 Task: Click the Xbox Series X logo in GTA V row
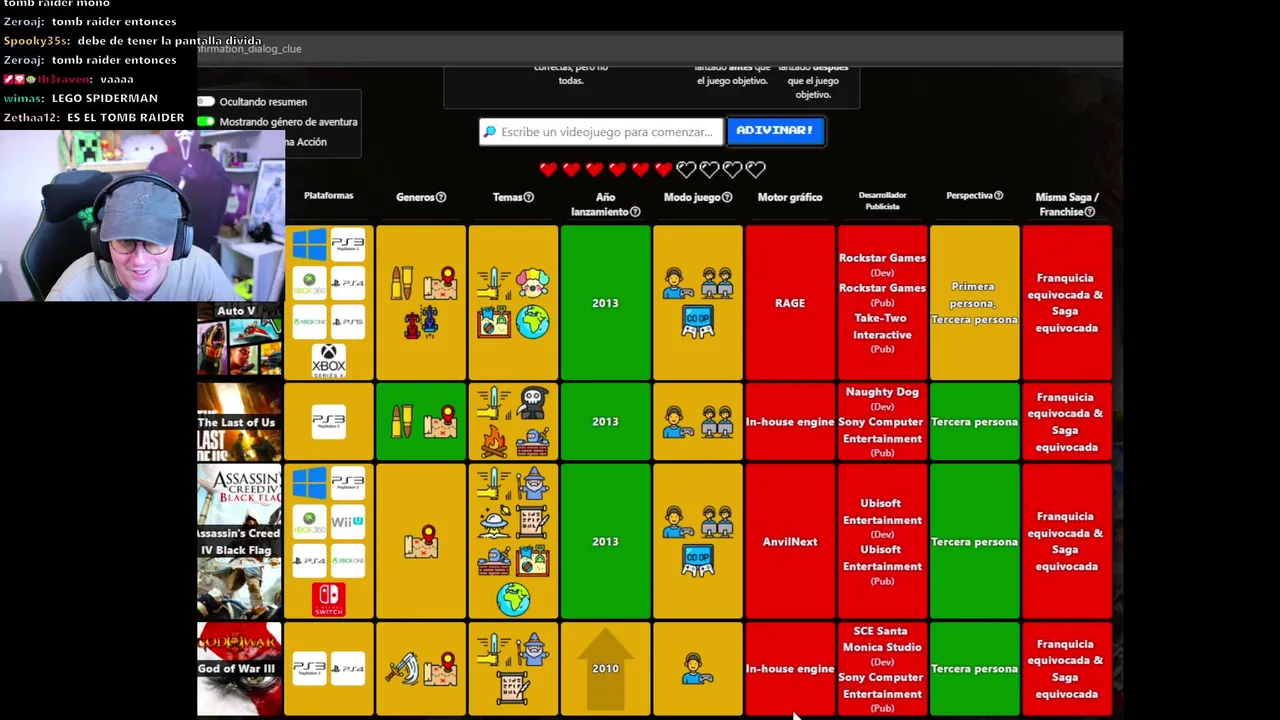pos(328,360)
